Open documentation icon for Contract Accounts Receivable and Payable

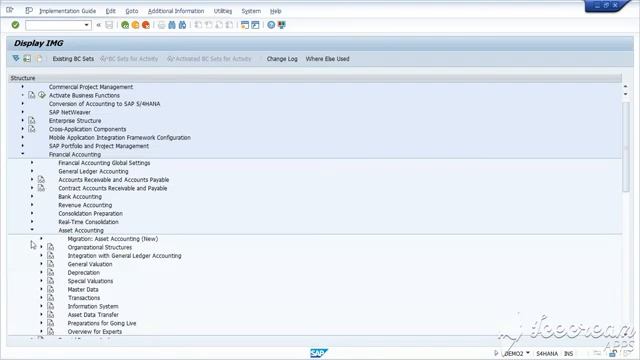[x=41, y=188]
